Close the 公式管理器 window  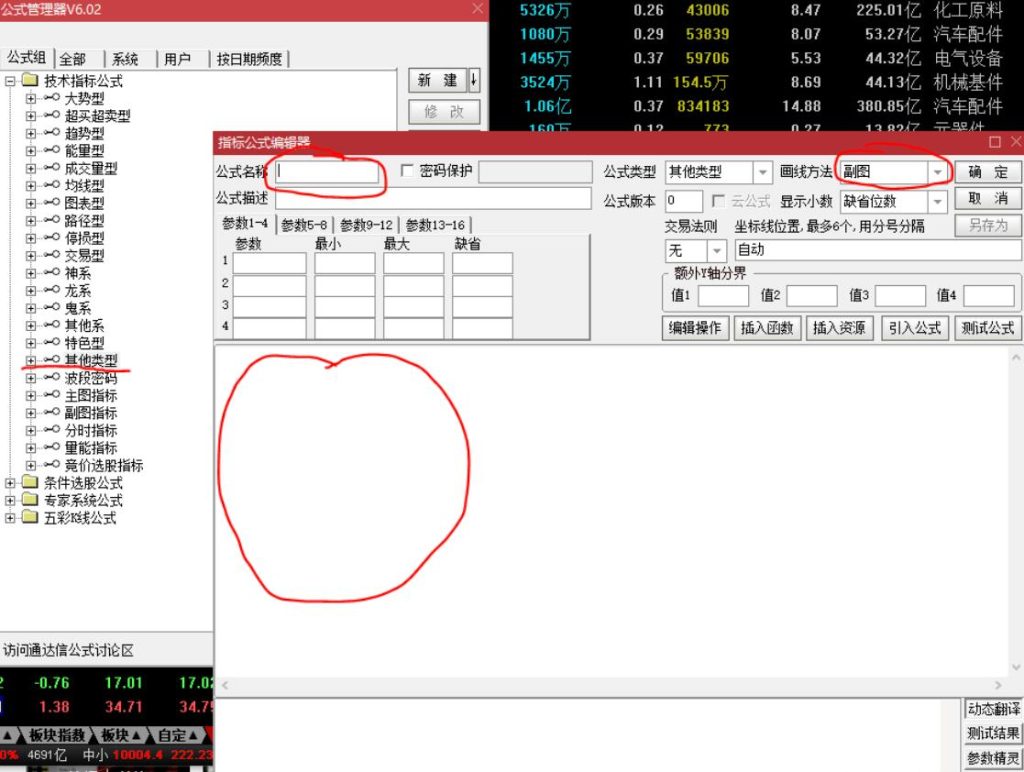[x=477, y=9]
